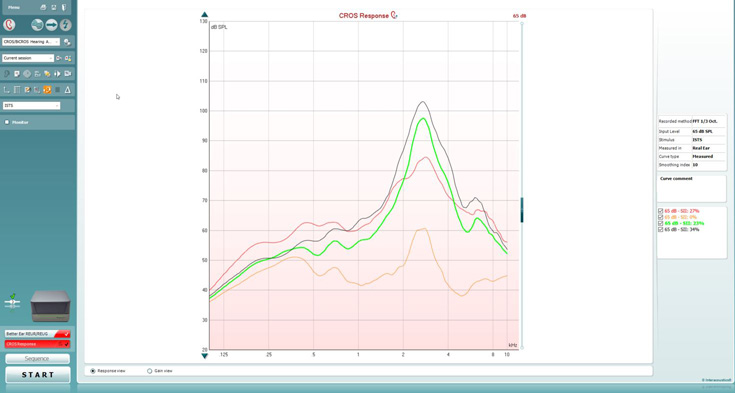Open the Current session dropdown
This screenshot has height=393, width=735.
28,58
